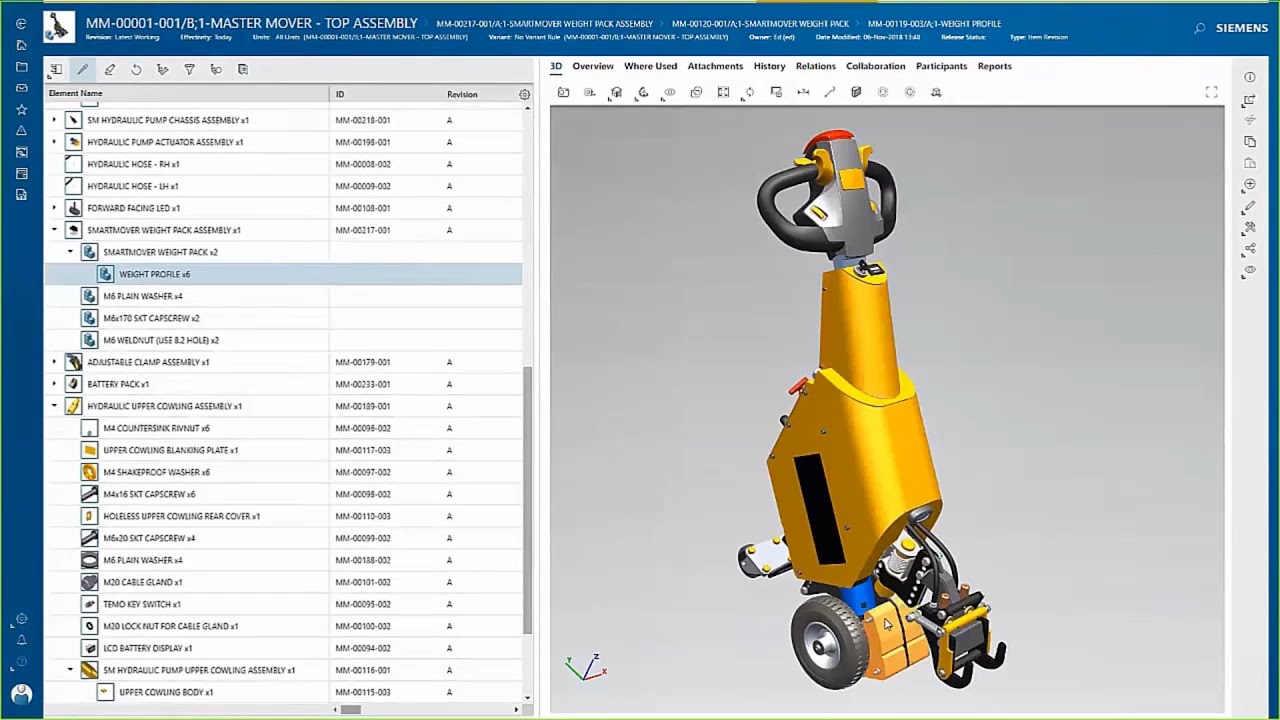Viewport: 1280px width, 720px height.
Task: Switch to the Where Used tab
Action: click(650, 66)
